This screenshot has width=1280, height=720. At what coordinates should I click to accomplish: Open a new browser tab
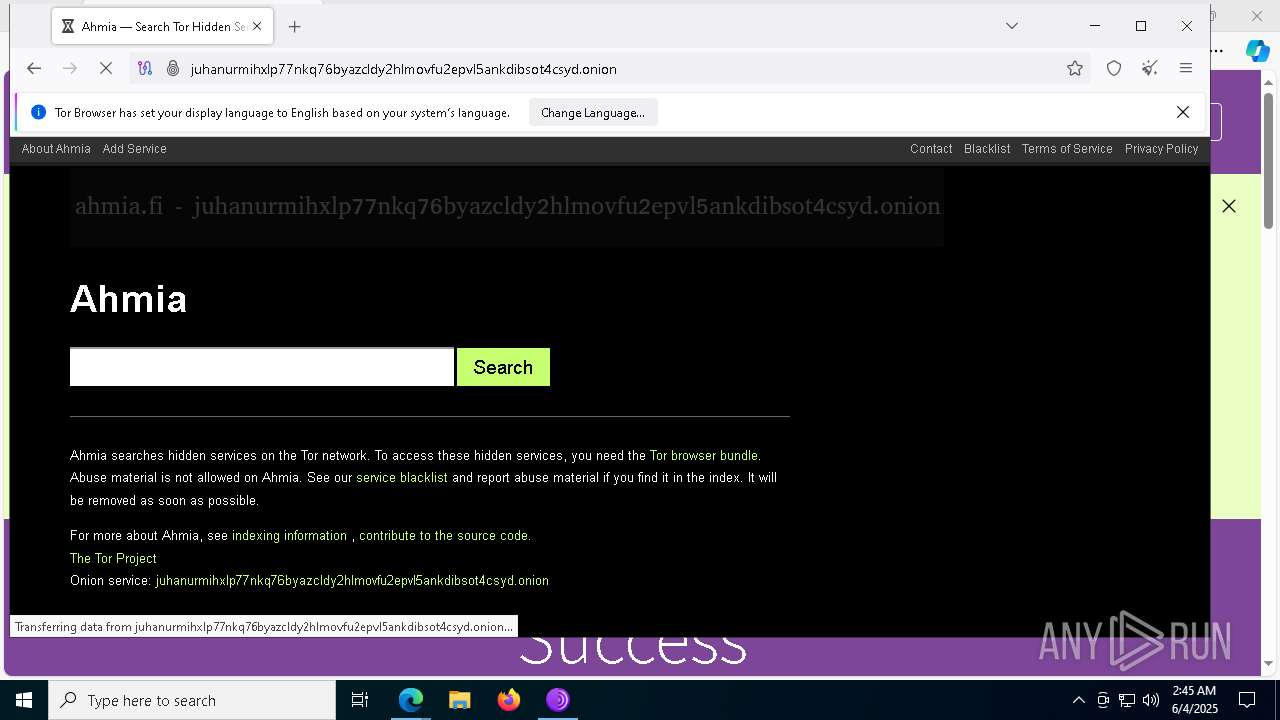[x=294, y=27]
